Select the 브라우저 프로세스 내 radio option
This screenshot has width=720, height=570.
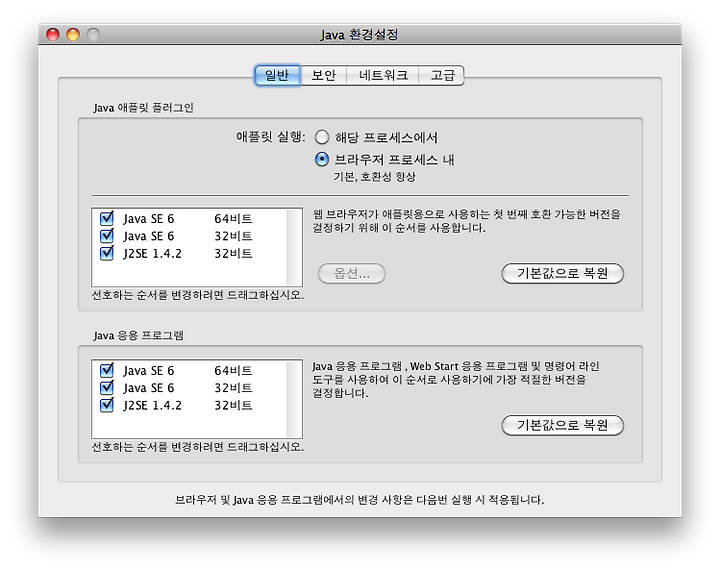pos(322,159)
